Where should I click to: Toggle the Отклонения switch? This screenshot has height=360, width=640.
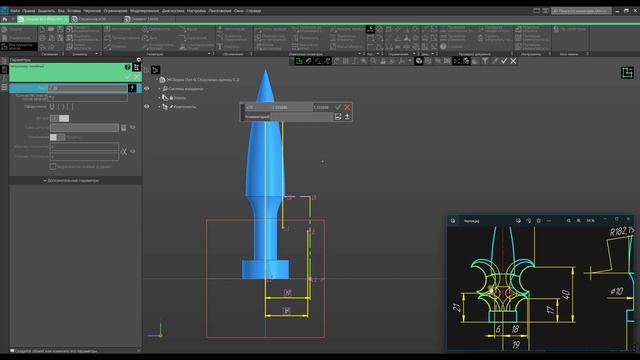(x=58, y=137)
